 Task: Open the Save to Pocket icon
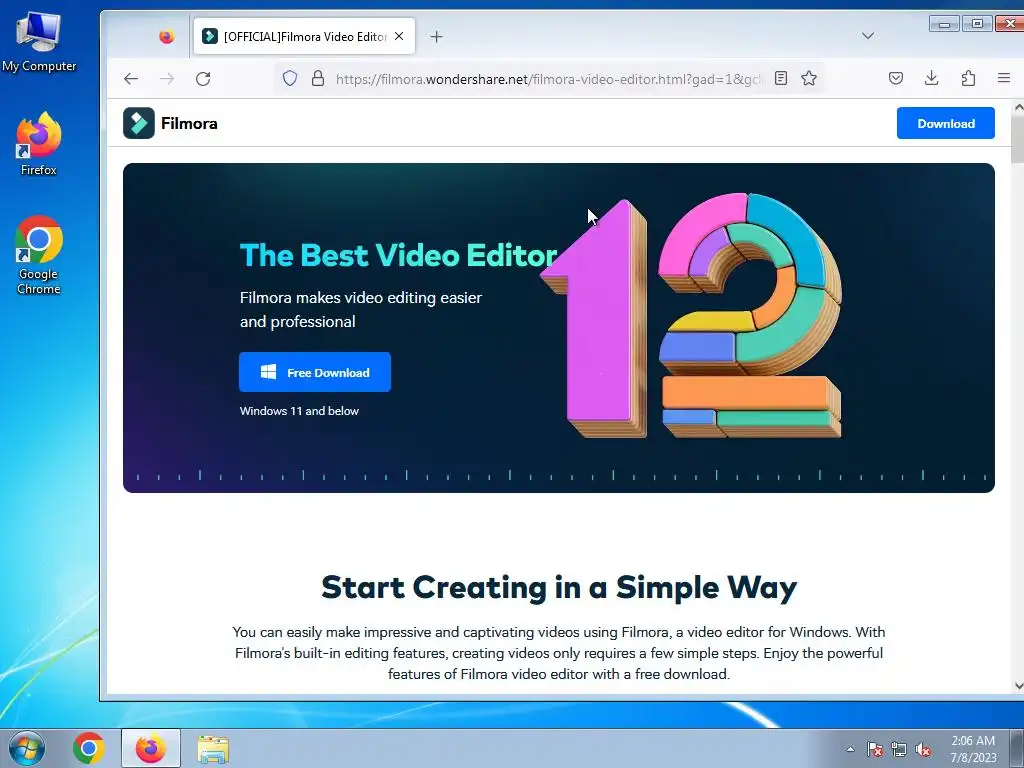896,78
